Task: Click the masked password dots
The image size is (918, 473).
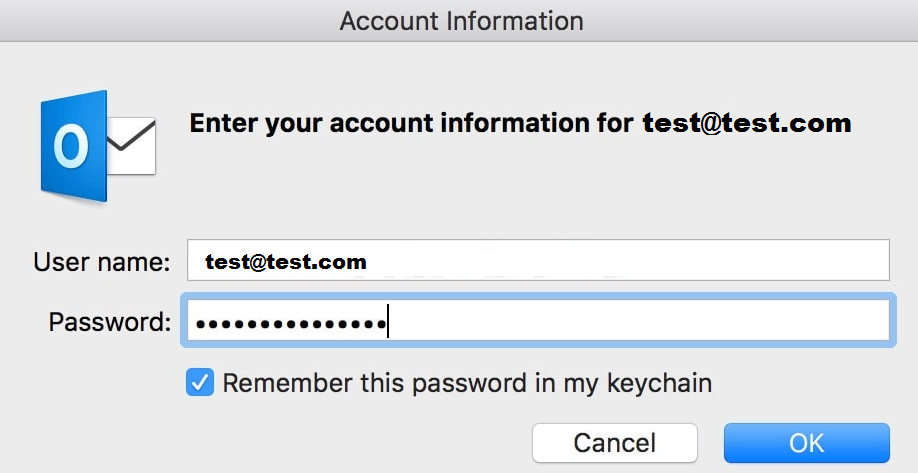Action: tap(290, 323)
